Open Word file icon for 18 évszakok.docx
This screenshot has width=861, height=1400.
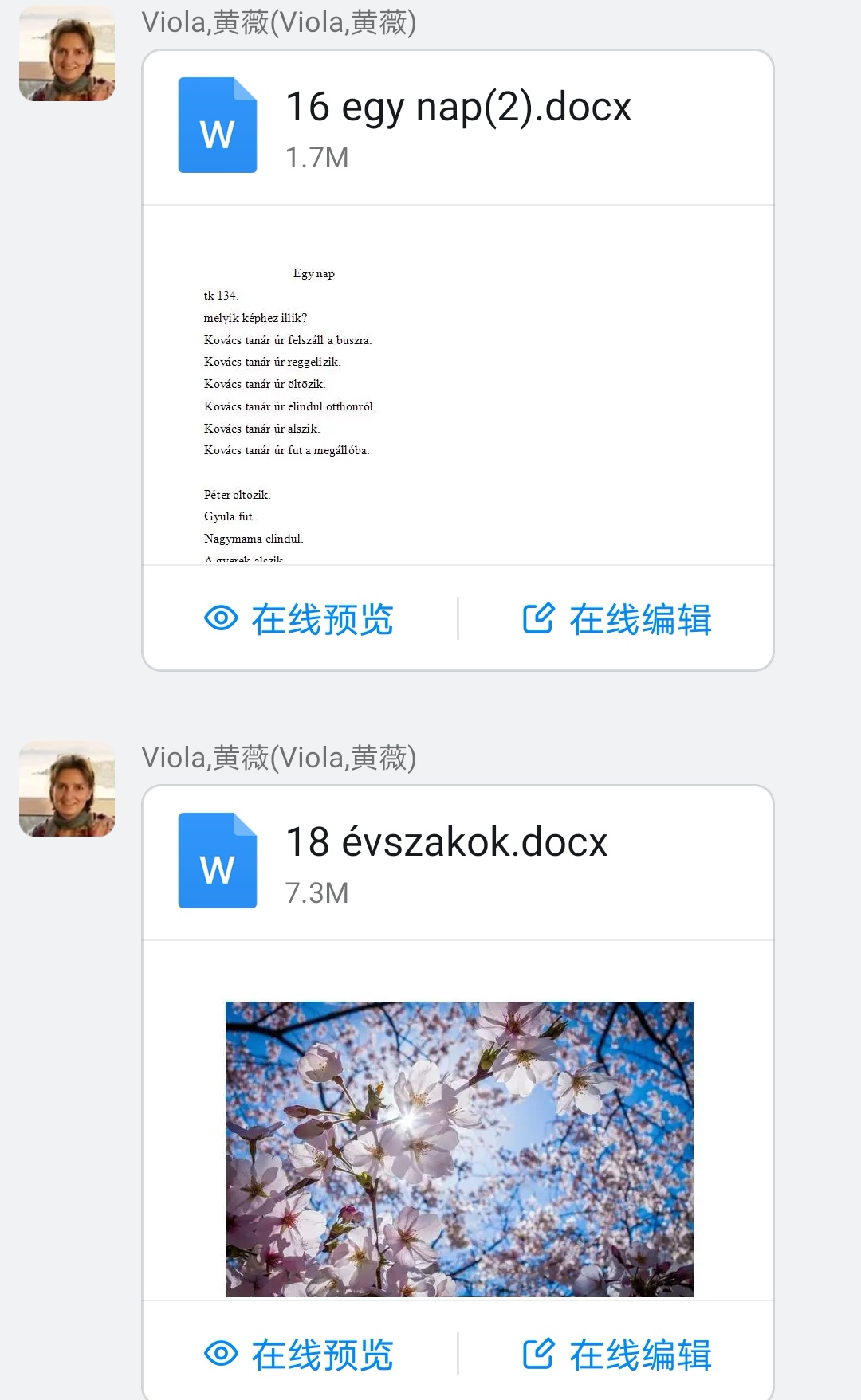pyautogui.click(x=218, y=861)
